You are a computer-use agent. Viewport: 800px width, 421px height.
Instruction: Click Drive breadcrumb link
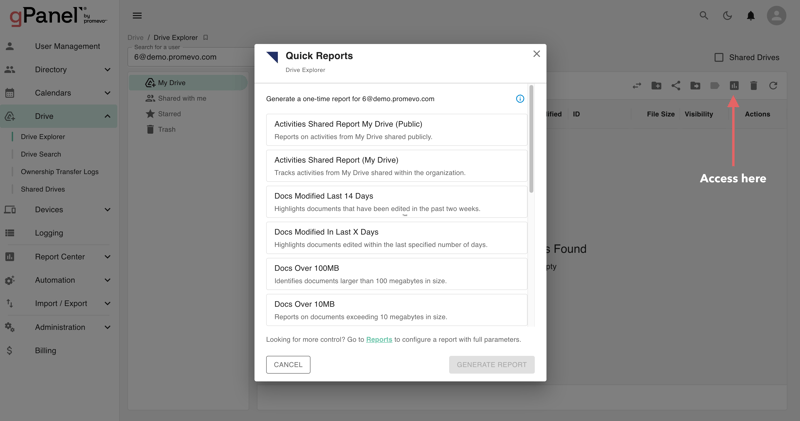(x=135, y=38)
